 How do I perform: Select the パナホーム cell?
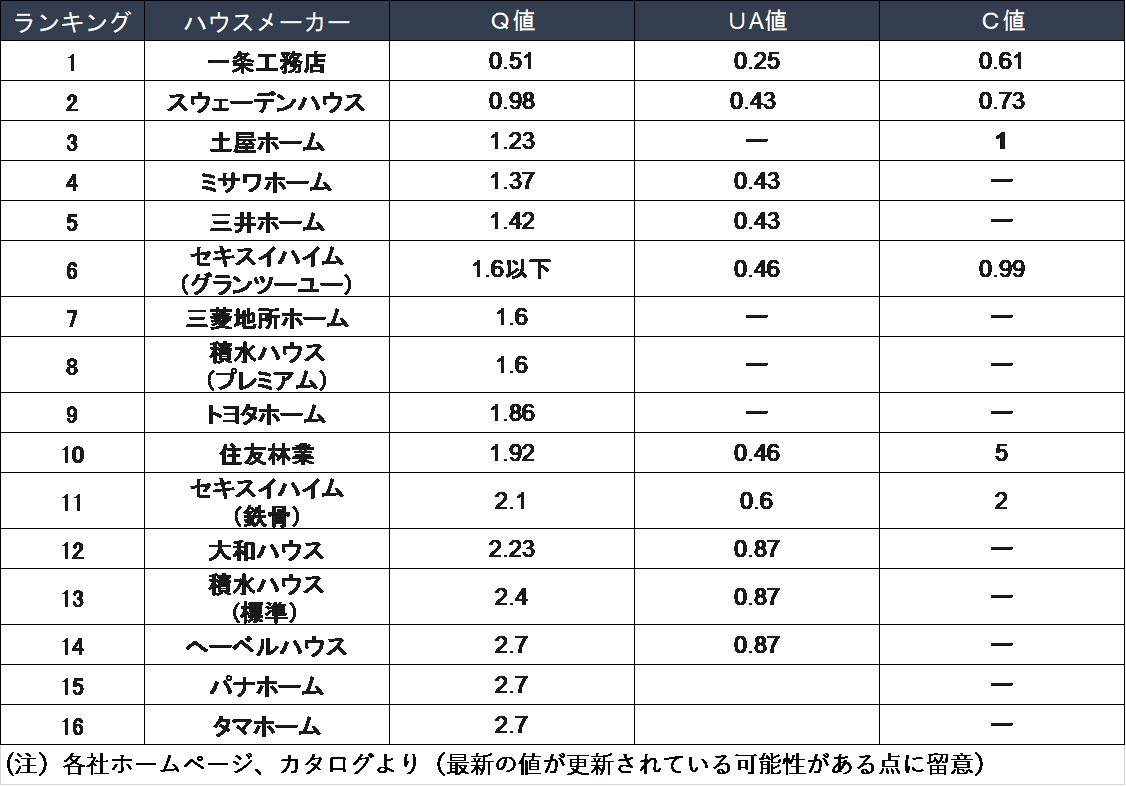[x=267, y=686]
